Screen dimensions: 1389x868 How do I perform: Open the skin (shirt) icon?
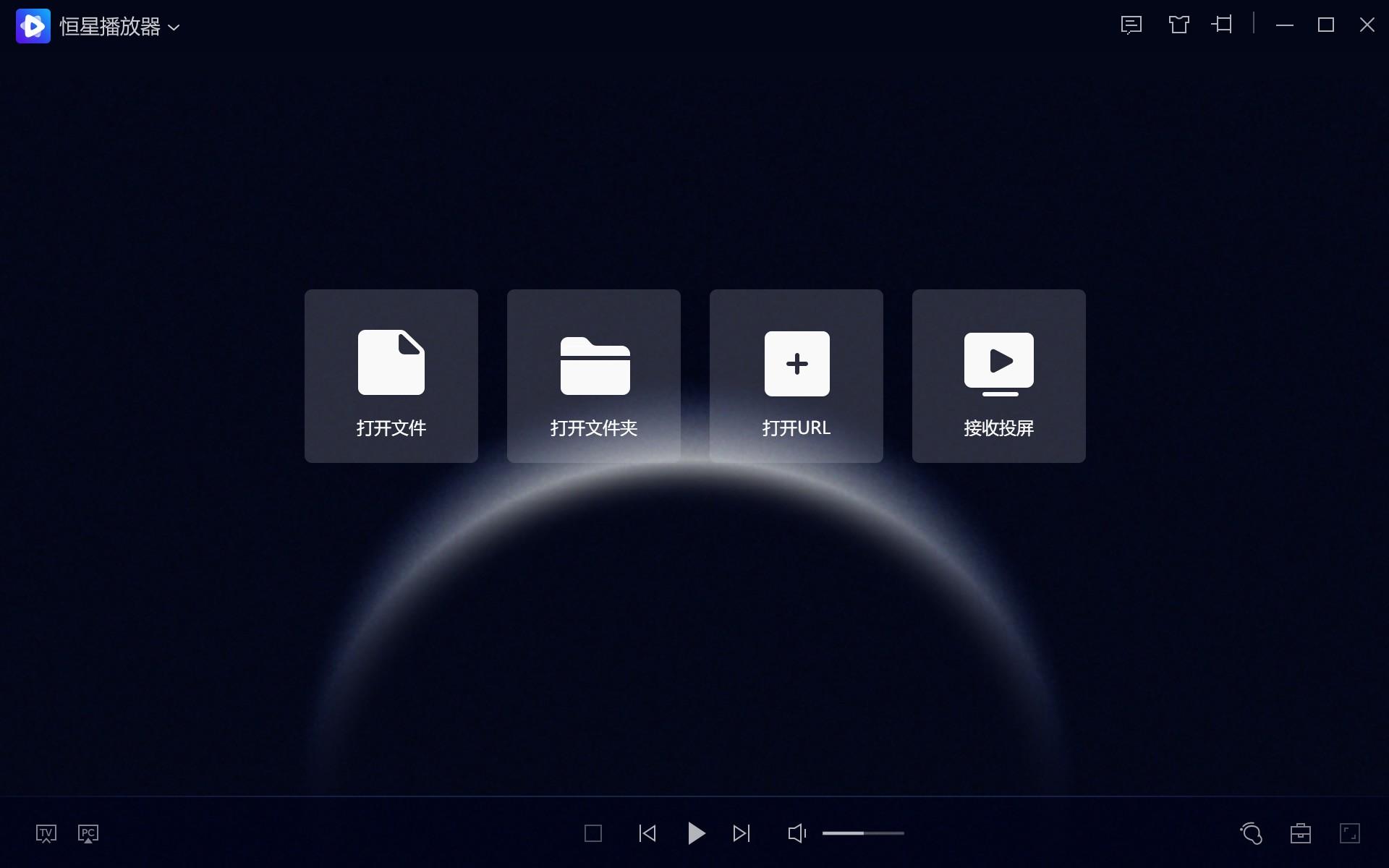[1179, 25]
